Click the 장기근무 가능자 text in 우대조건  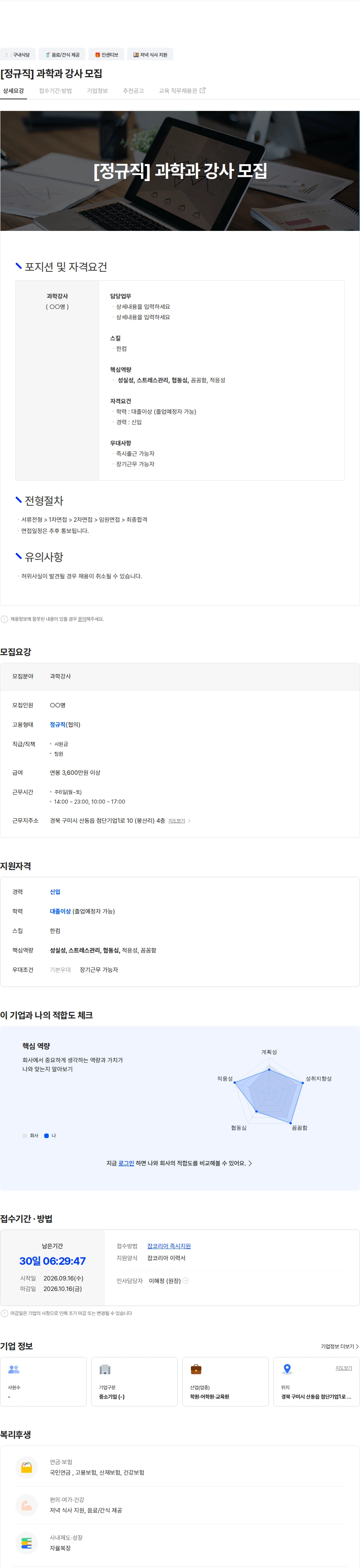(x=99, y=970)
